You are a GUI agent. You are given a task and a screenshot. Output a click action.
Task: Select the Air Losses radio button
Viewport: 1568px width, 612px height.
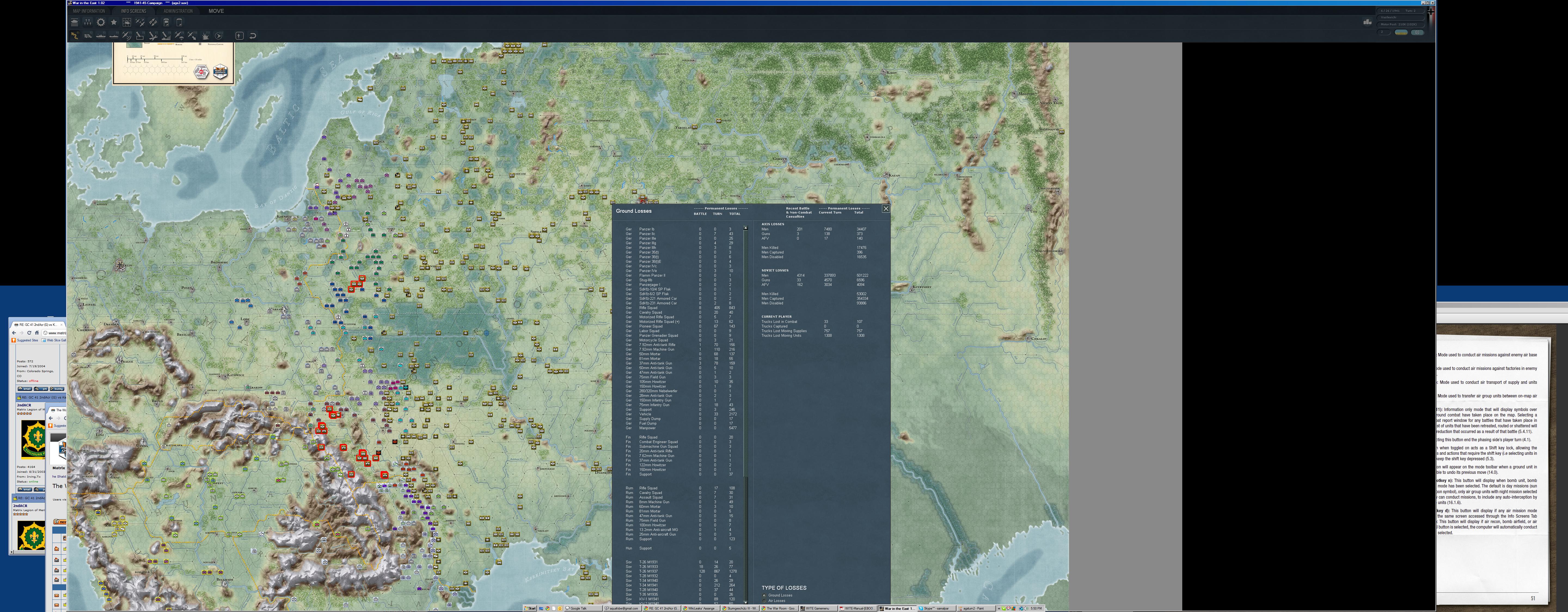[x=764, y=601]
